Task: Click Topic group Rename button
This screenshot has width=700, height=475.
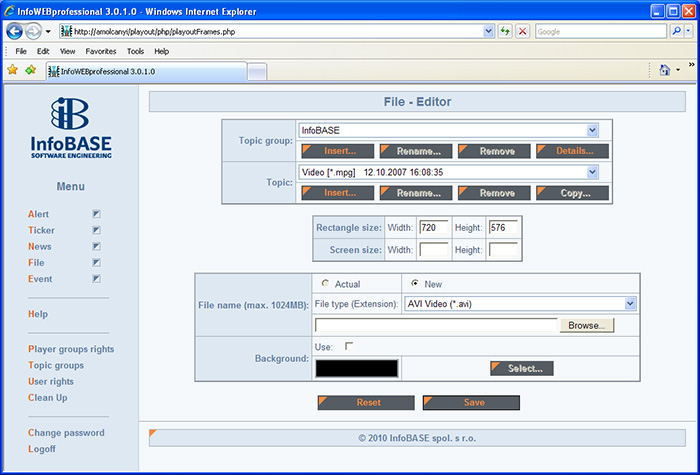Action: (x=416, y=151)
